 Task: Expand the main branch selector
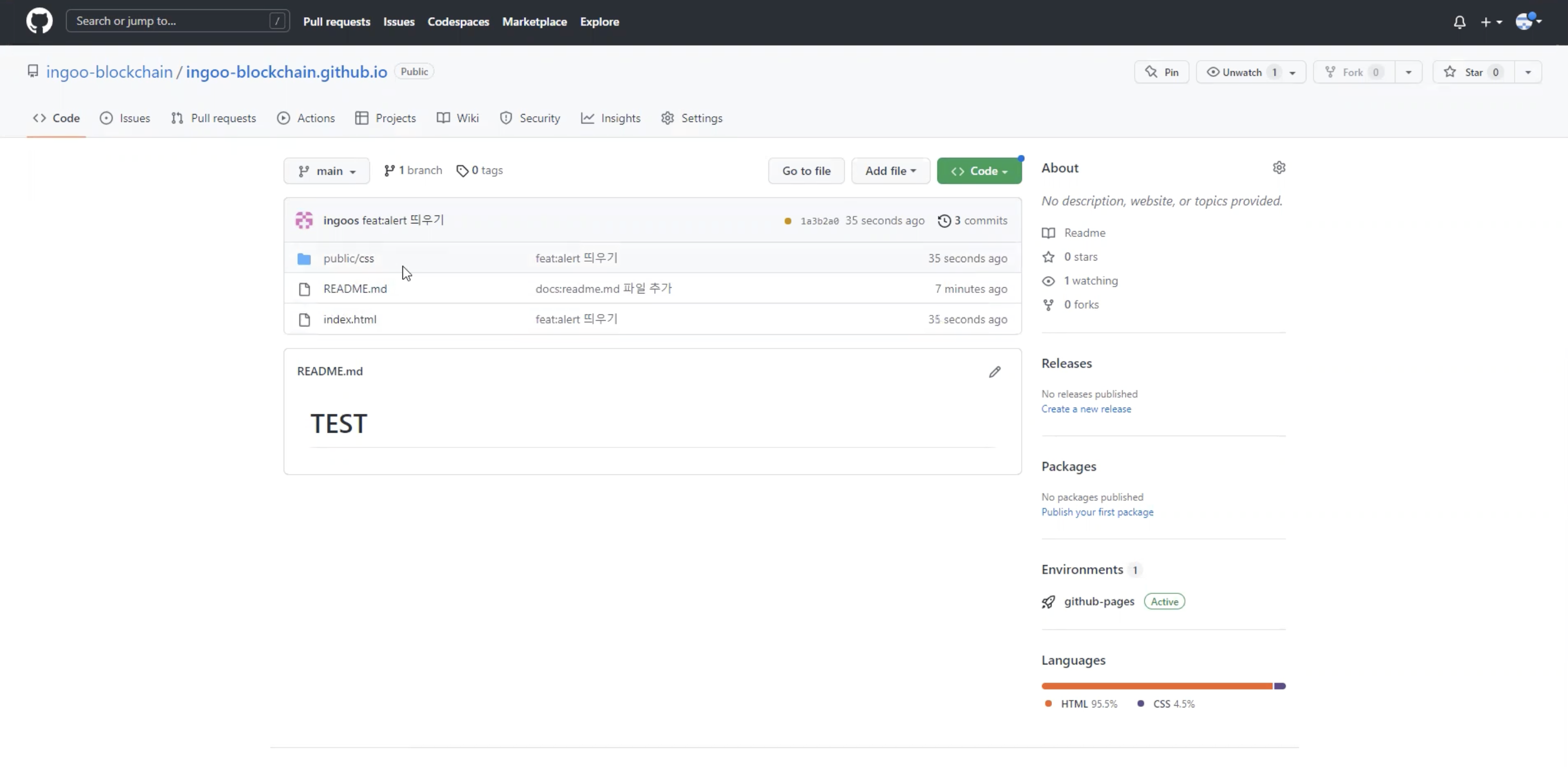click(326, 171)
